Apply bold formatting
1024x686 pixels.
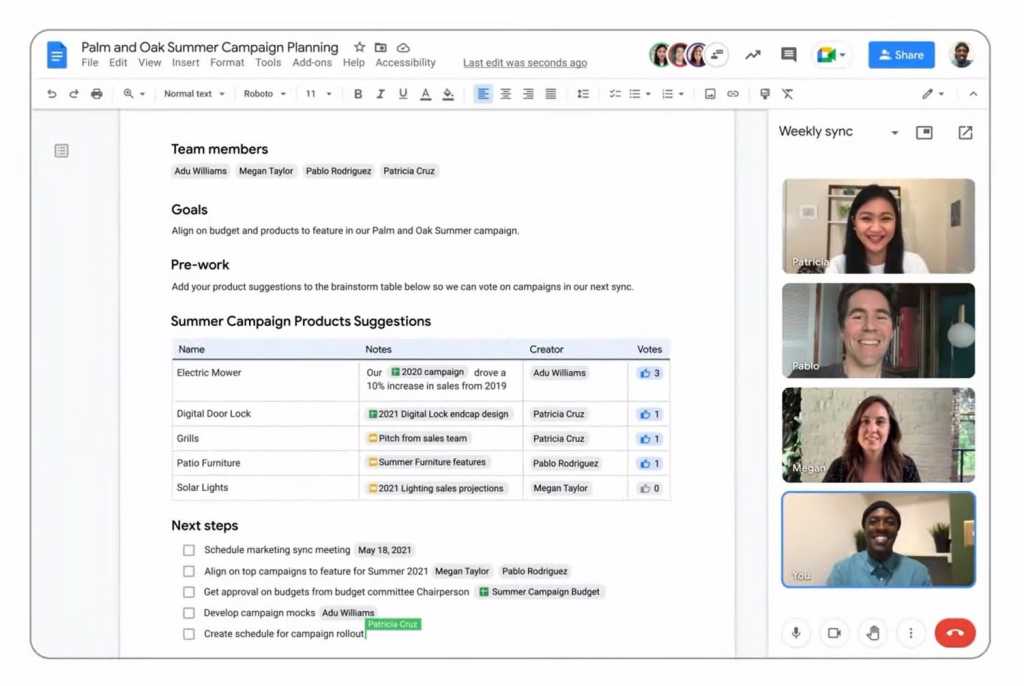click(x=358, y=94)
